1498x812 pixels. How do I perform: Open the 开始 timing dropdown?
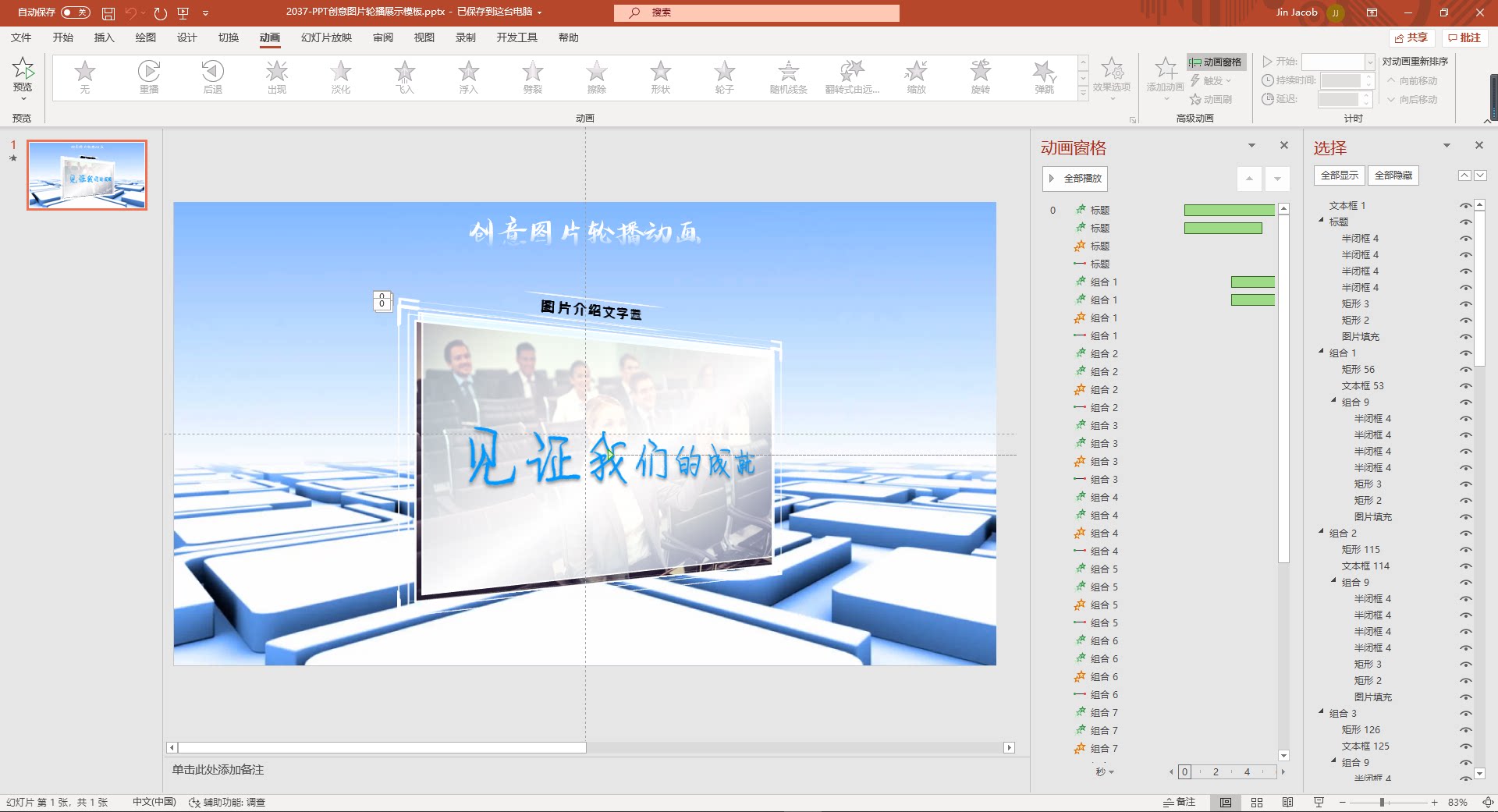[x=1369, y=62]
